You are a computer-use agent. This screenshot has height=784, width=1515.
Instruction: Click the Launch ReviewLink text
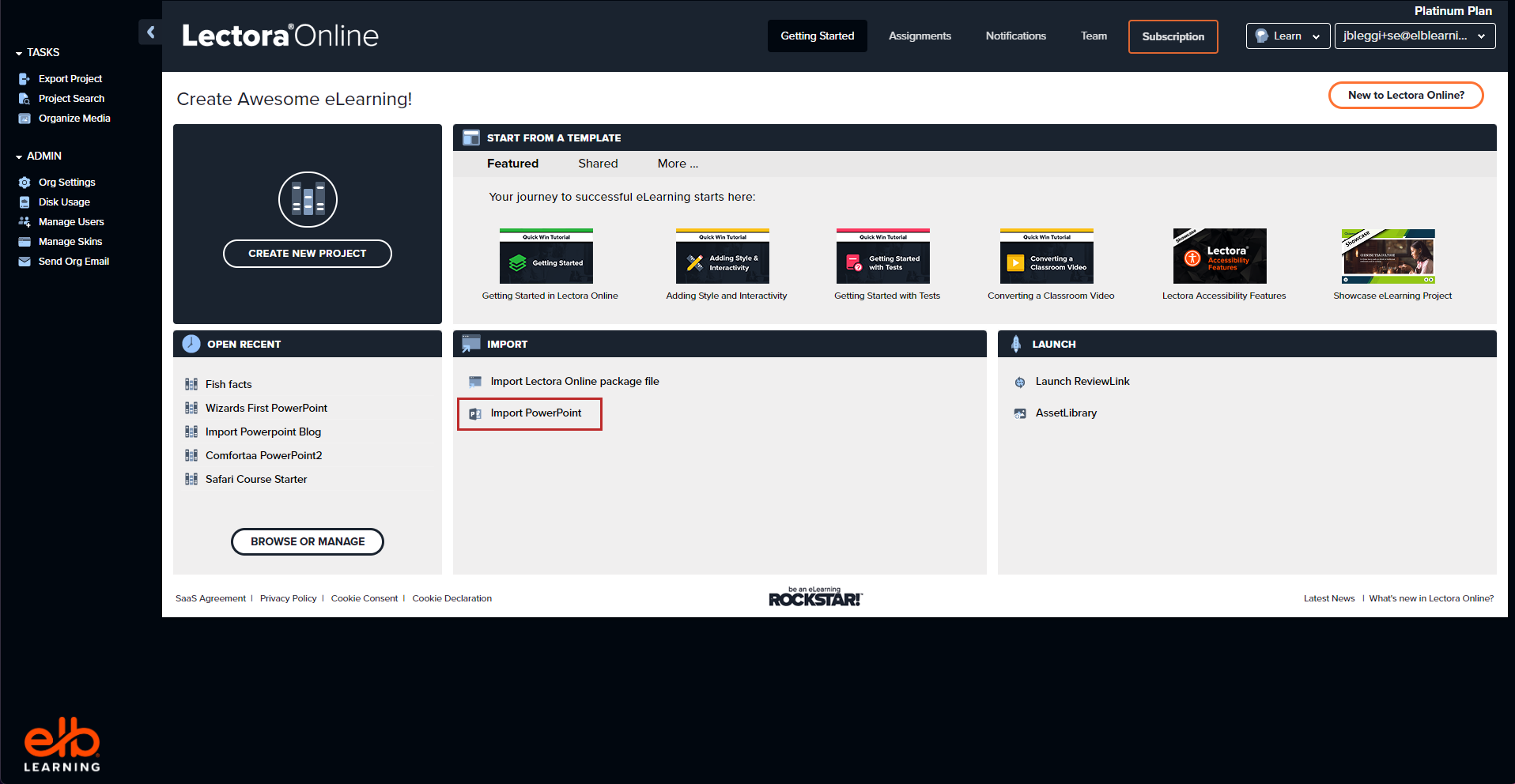point(1082,382)
